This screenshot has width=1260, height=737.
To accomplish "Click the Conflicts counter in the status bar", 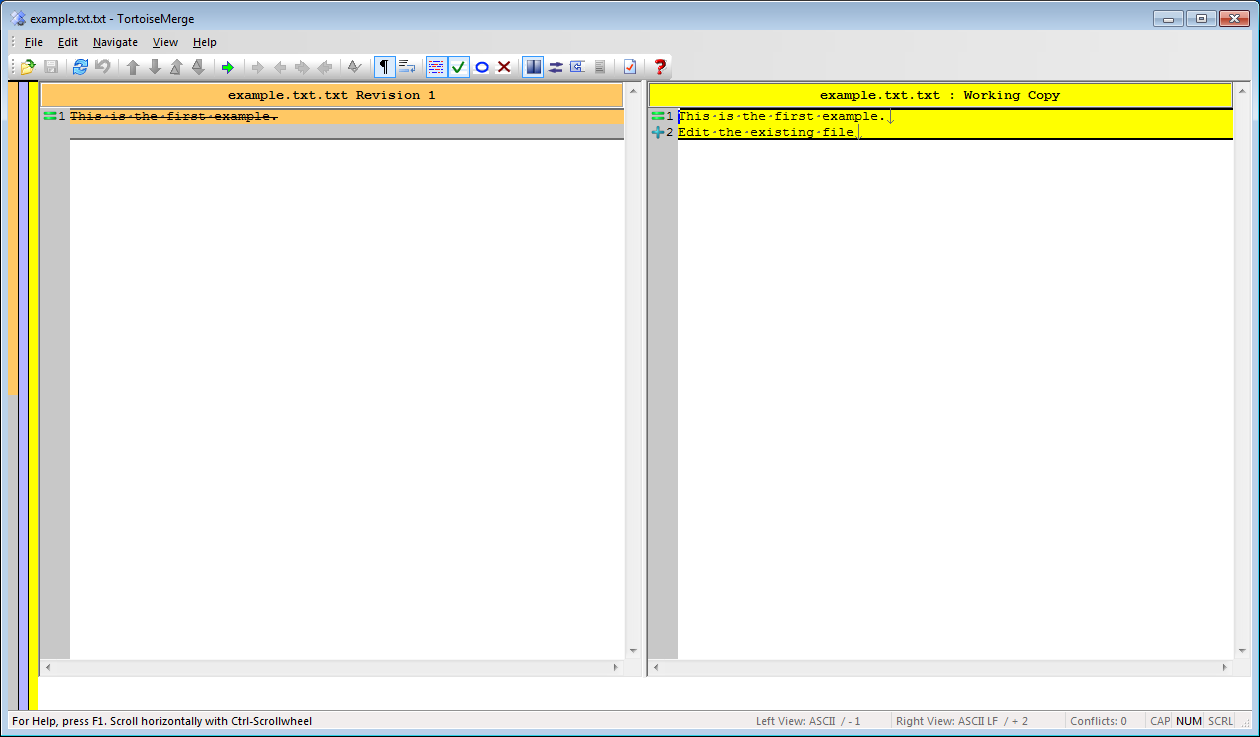I will click(1099, 720).
